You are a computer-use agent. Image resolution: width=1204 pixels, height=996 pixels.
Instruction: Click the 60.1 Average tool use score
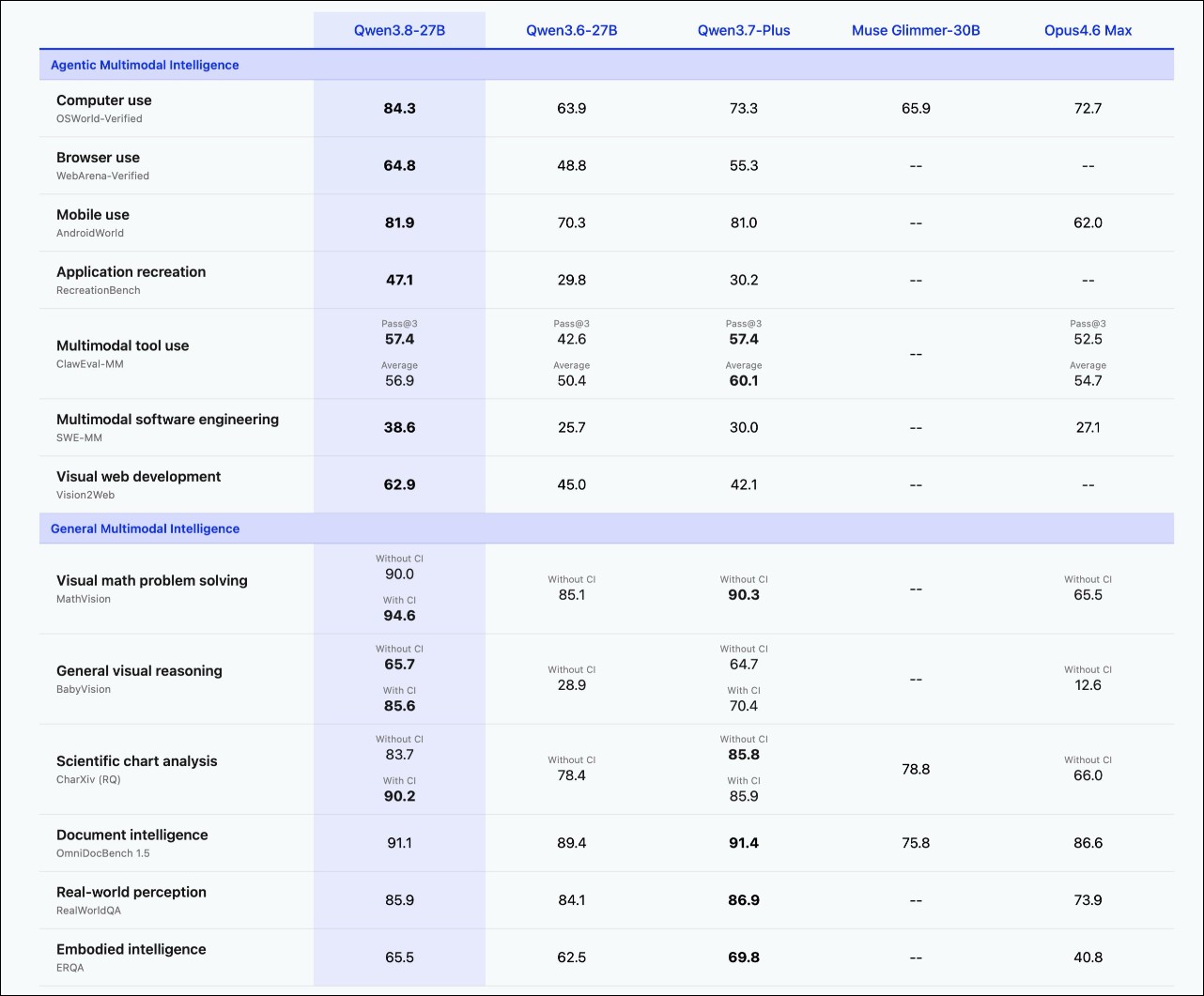click(744, 381)
